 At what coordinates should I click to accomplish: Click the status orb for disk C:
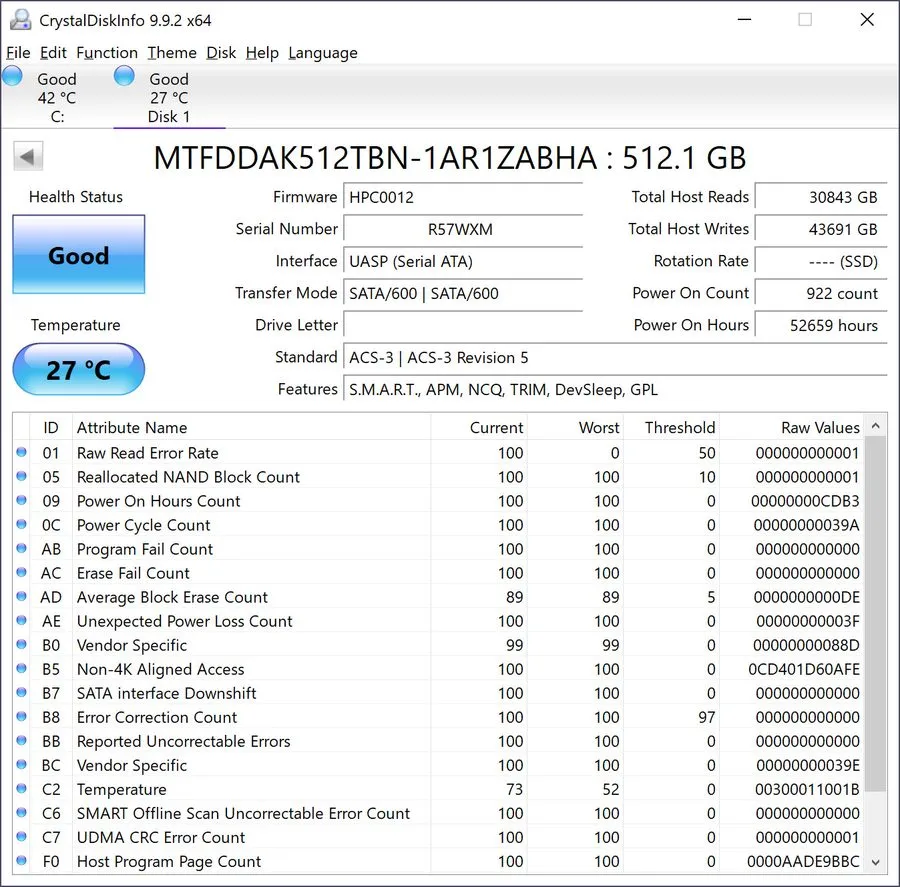12,76
